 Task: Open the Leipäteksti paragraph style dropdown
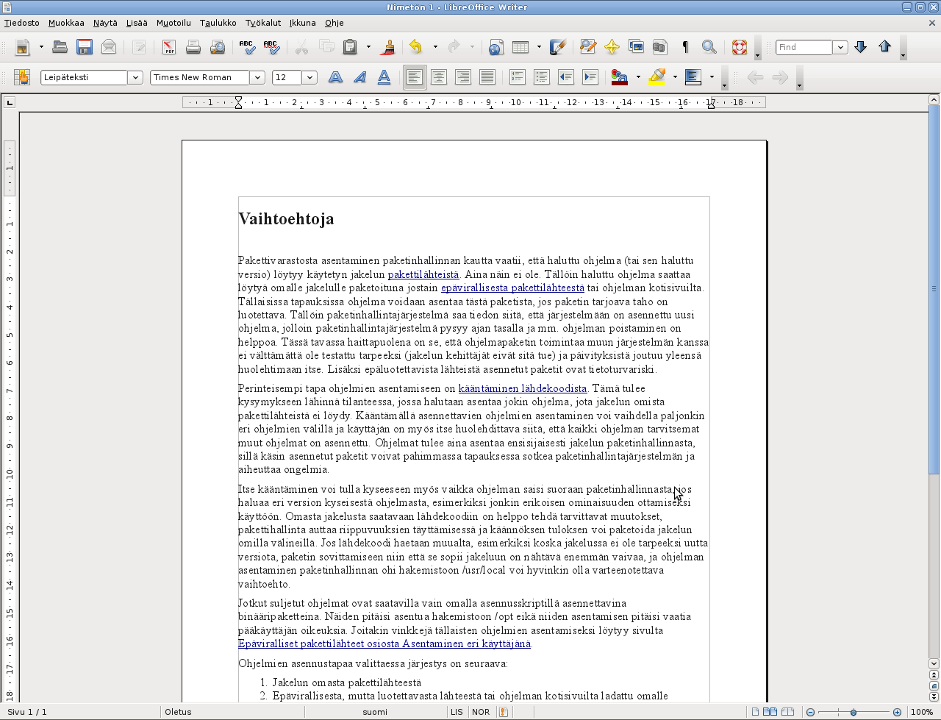134,77
